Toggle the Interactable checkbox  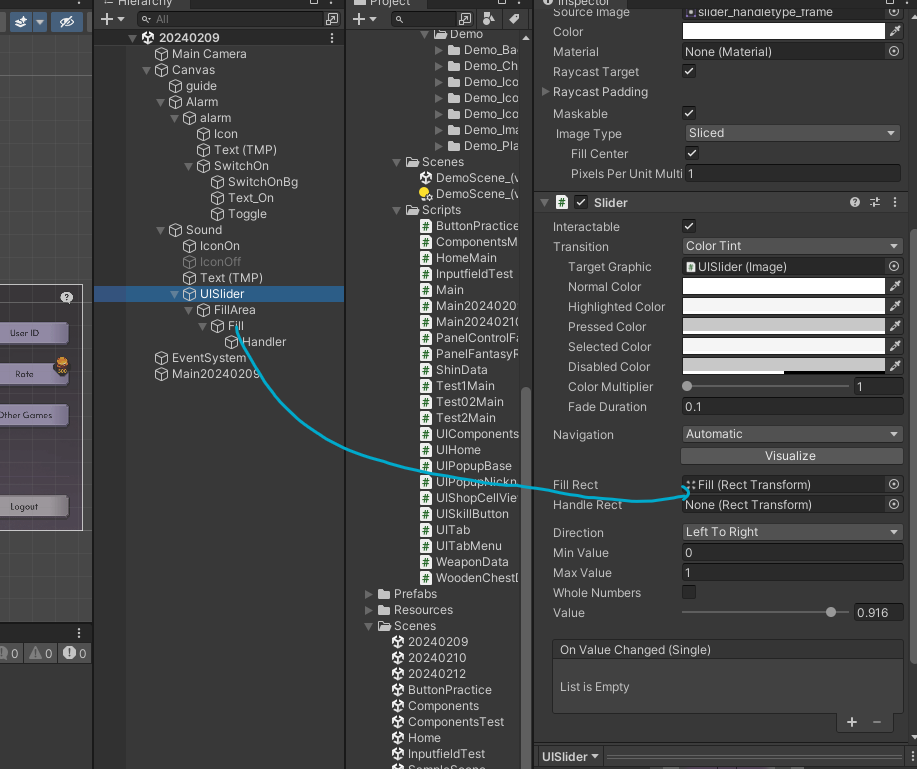(x=689, y=226)
